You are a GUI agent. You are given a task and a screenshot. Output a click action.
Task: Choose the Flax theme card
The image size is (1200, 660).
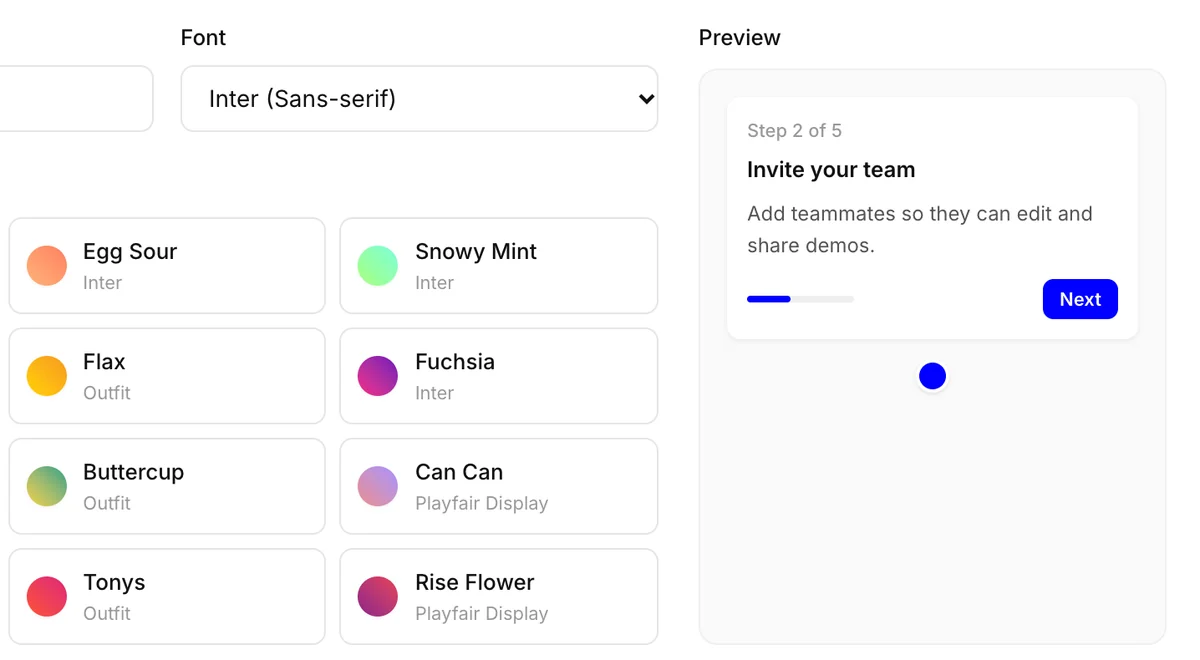point(167,376)
